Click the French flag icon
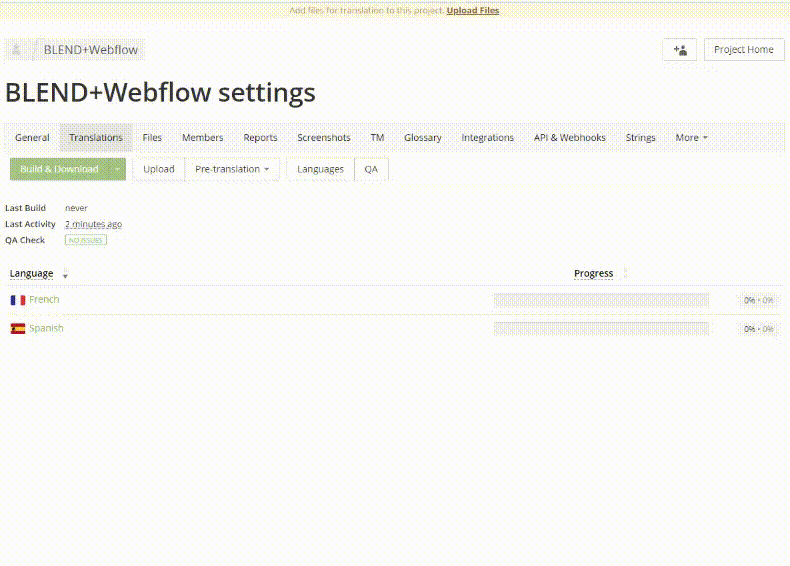The image size is (790, 566). tap(18, 300)
